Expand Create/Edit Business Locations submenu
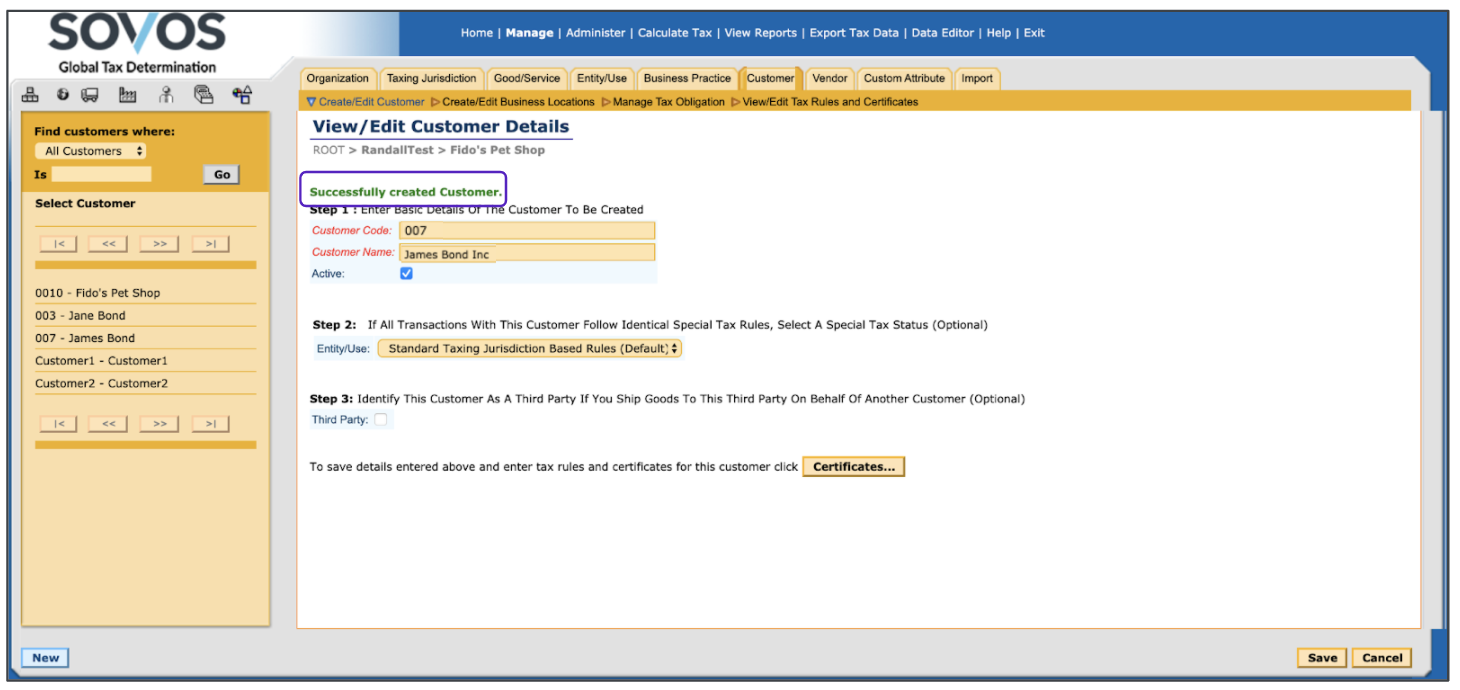 pos(517,102)
